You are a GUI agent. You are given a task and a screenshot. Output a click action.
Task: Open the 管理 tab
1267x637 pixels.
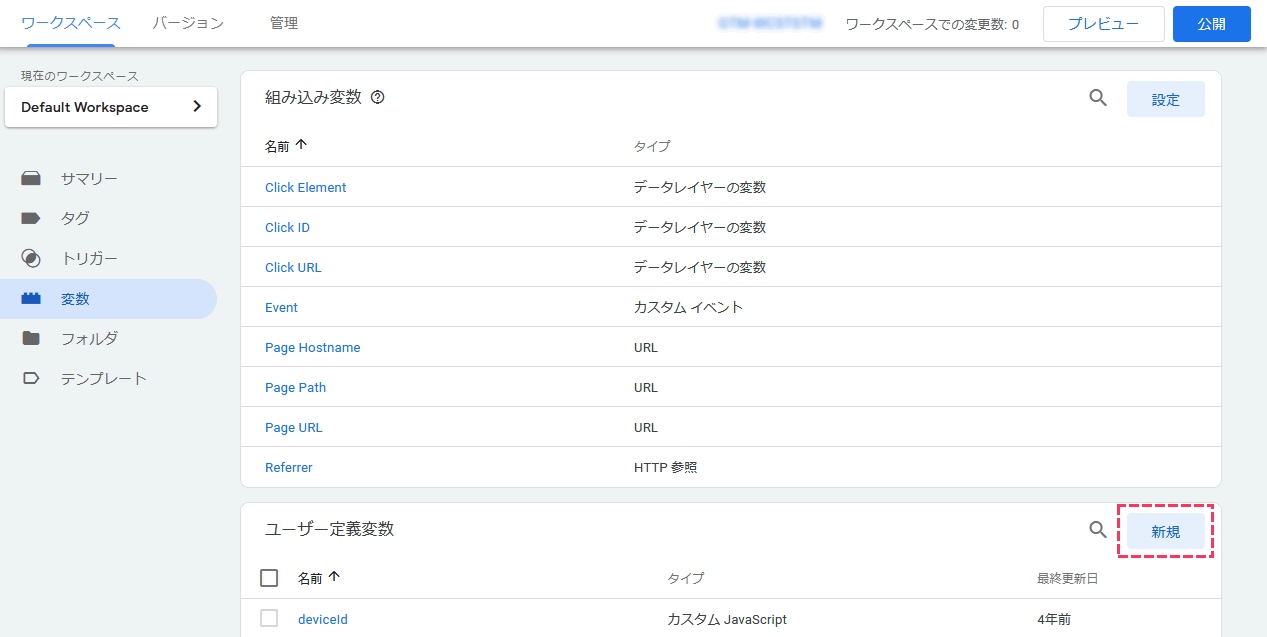coord(285,23)
